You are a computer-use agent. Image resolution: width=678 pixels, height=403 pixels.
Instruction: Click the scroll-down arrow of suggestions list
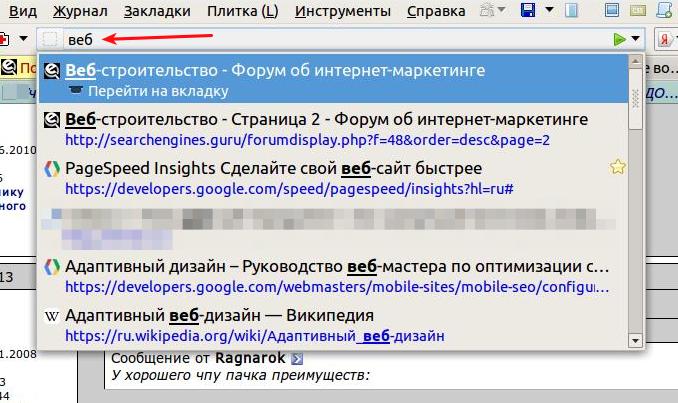pyautogui.click(x=635, y=341)
